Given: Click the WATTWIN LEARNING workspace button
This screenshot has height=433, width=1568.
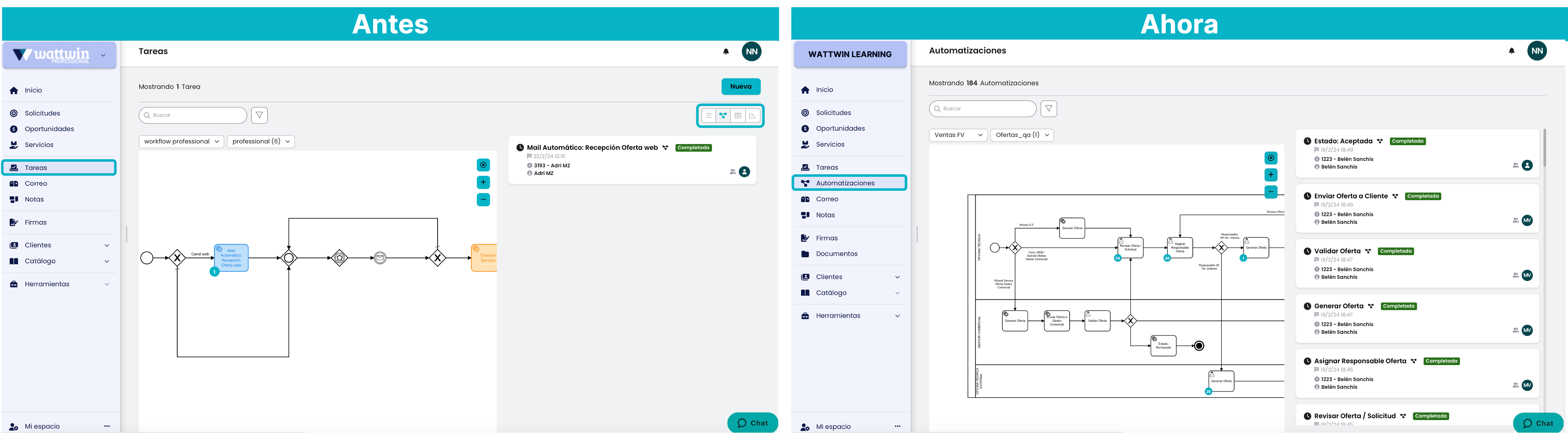Looking at the screenshot, I should [850, 54].
